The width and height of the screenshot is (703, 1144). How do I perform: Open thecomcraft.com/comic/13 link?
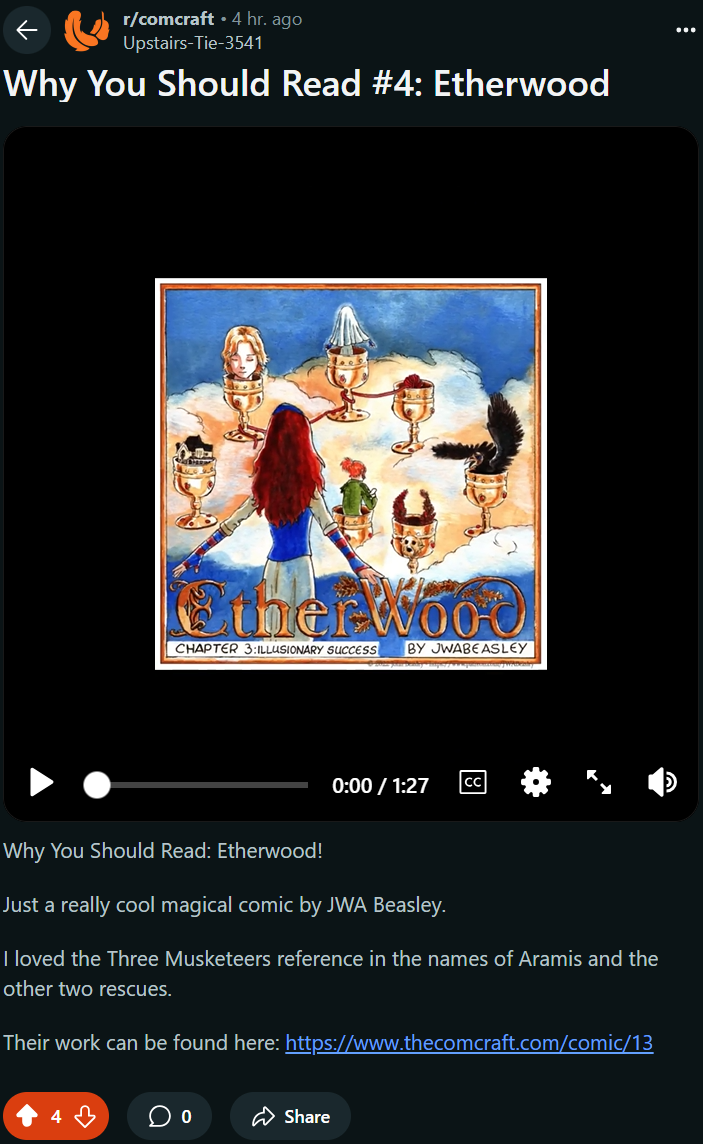pos(469,1043)
